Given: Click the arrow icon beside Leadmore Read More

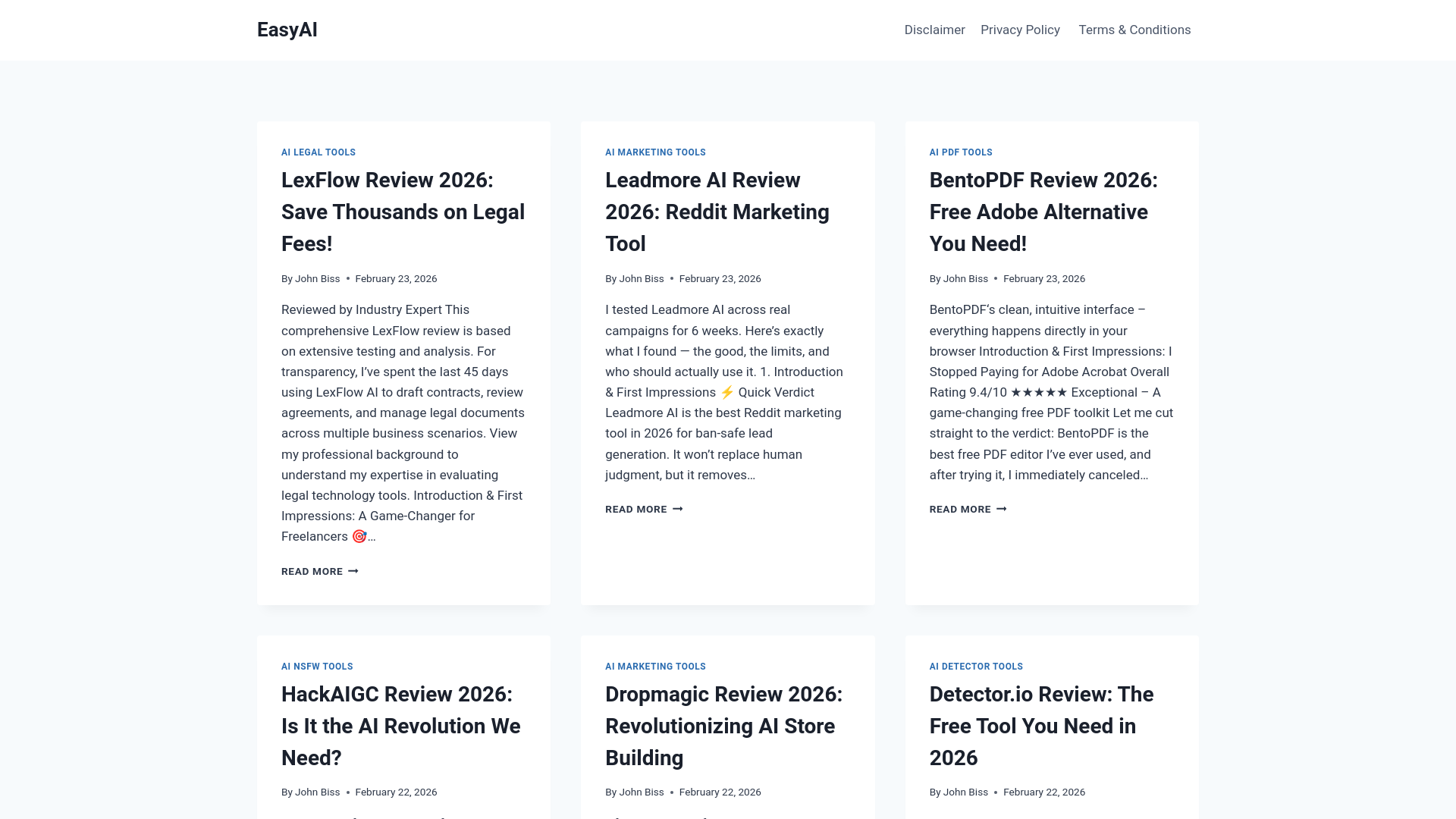Looking at the screenshot, I should [x=677, y=509].
